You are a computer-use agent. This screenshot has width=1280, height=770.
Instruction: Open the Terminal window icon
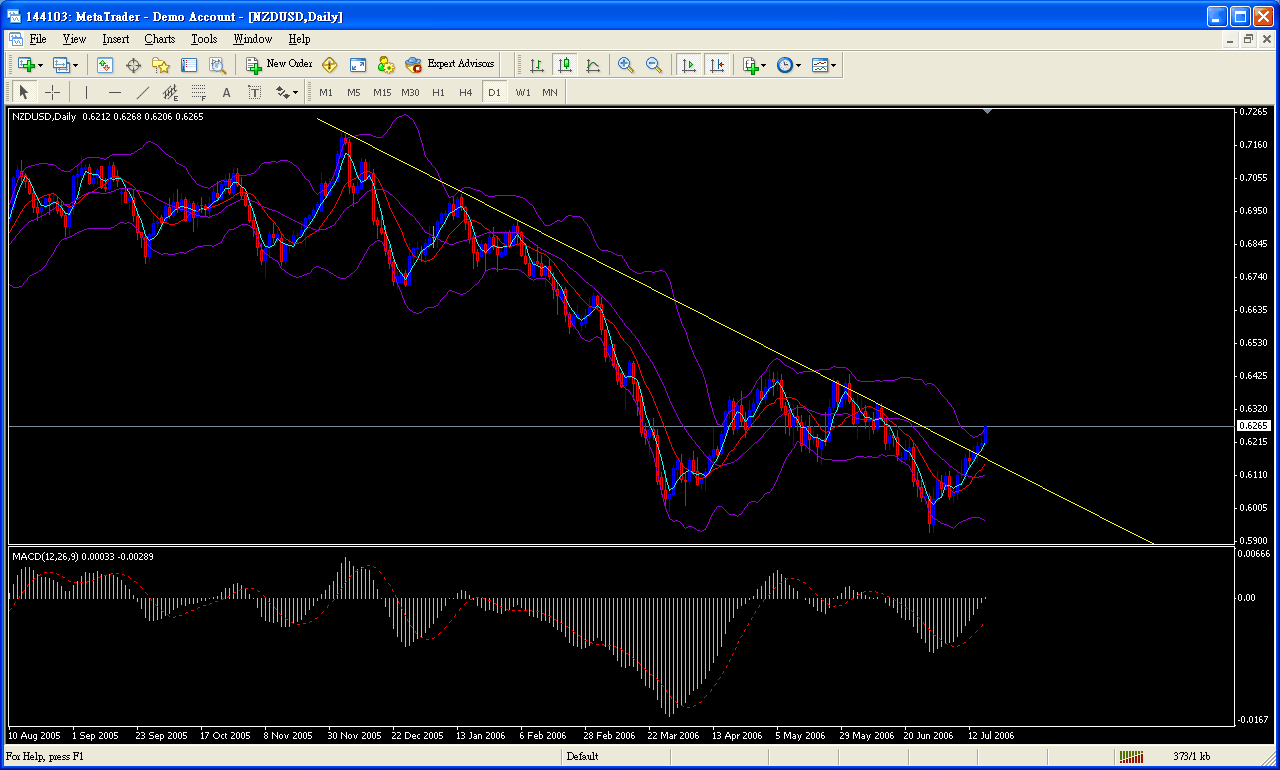coord(189,65)
